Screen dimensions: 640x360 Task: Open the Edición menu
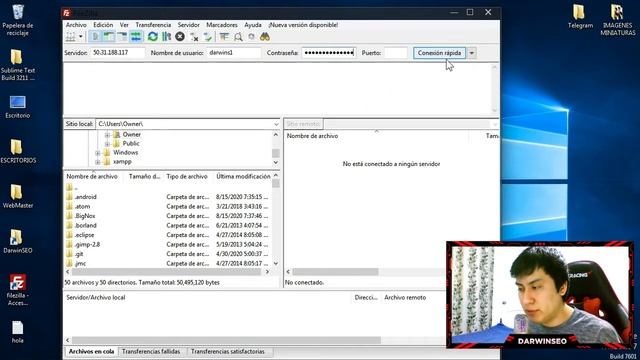tap(103, 25)
